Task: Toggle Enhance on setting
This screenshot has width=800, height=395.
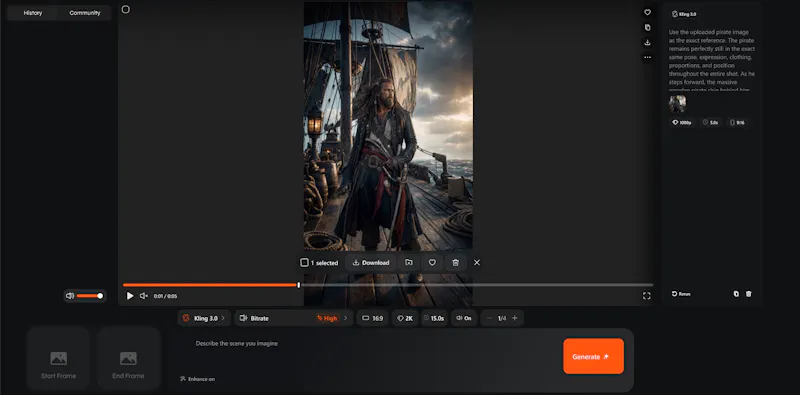Action: [x=197, y=379]
